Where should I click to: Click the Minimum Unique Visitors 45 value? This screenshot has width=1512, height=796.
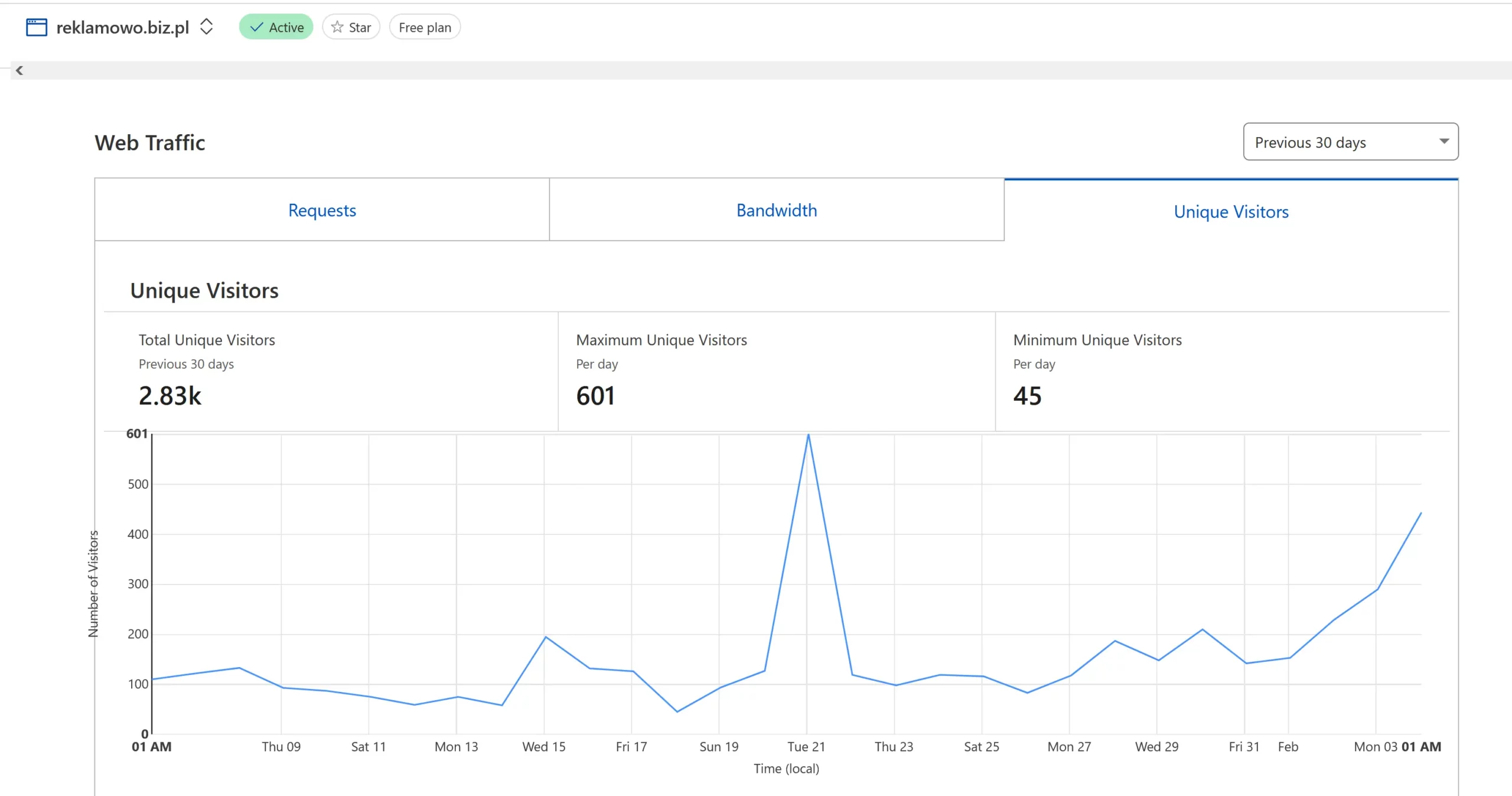(1027, 396)
